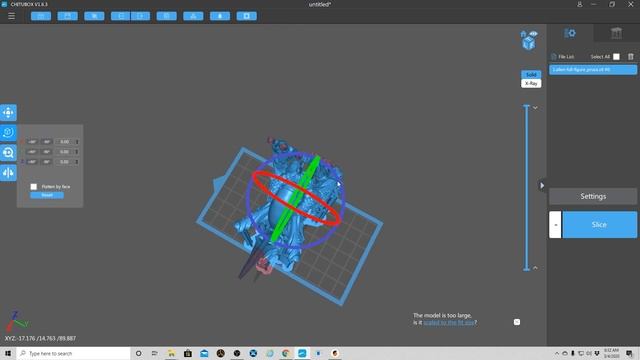The height and width of the screenshot is (360, 640).
Task: Open the dropdown left of Slice button
Action: [555, 224]
